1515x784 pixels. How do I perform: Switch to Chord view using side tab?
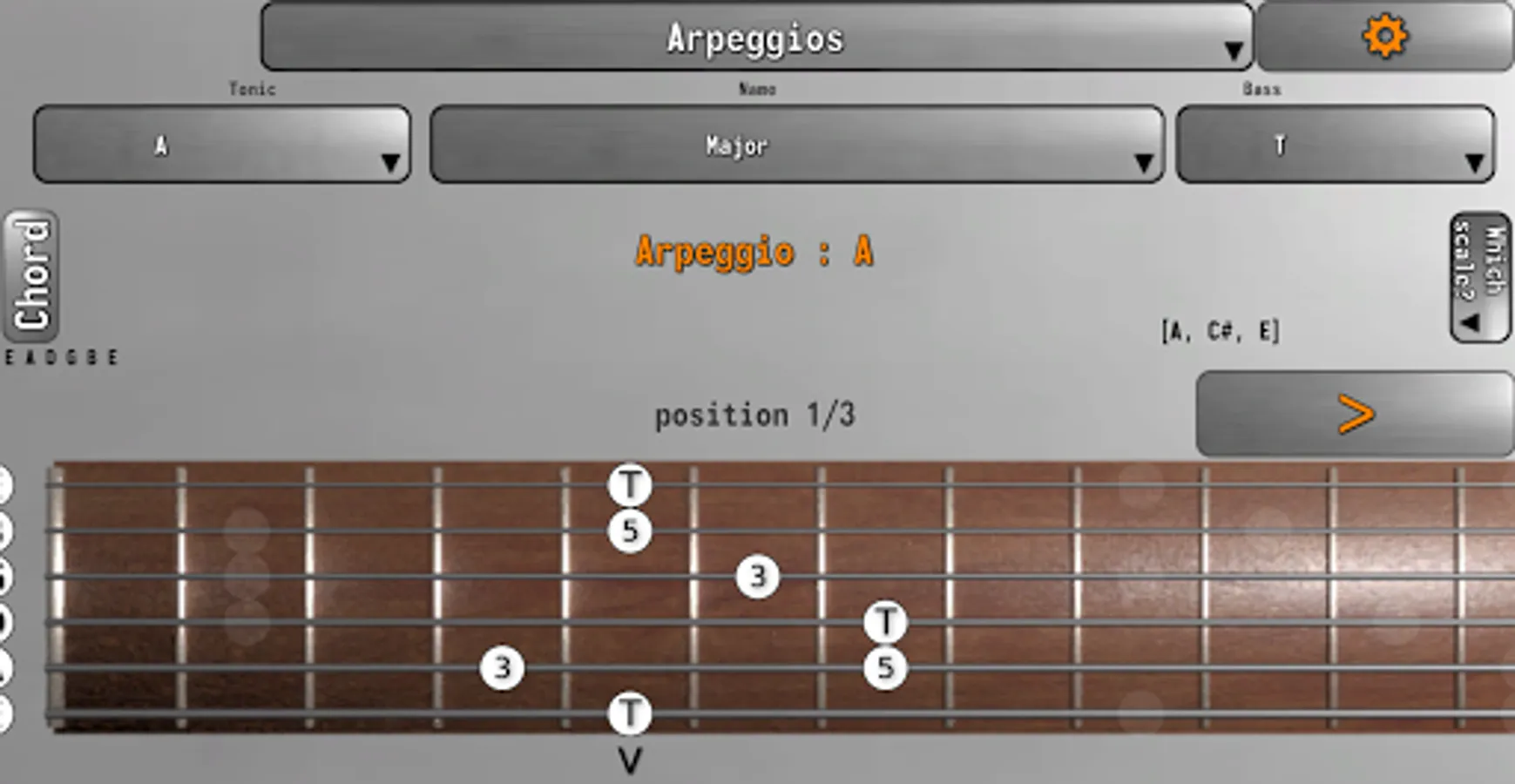[x=31, y=275]
